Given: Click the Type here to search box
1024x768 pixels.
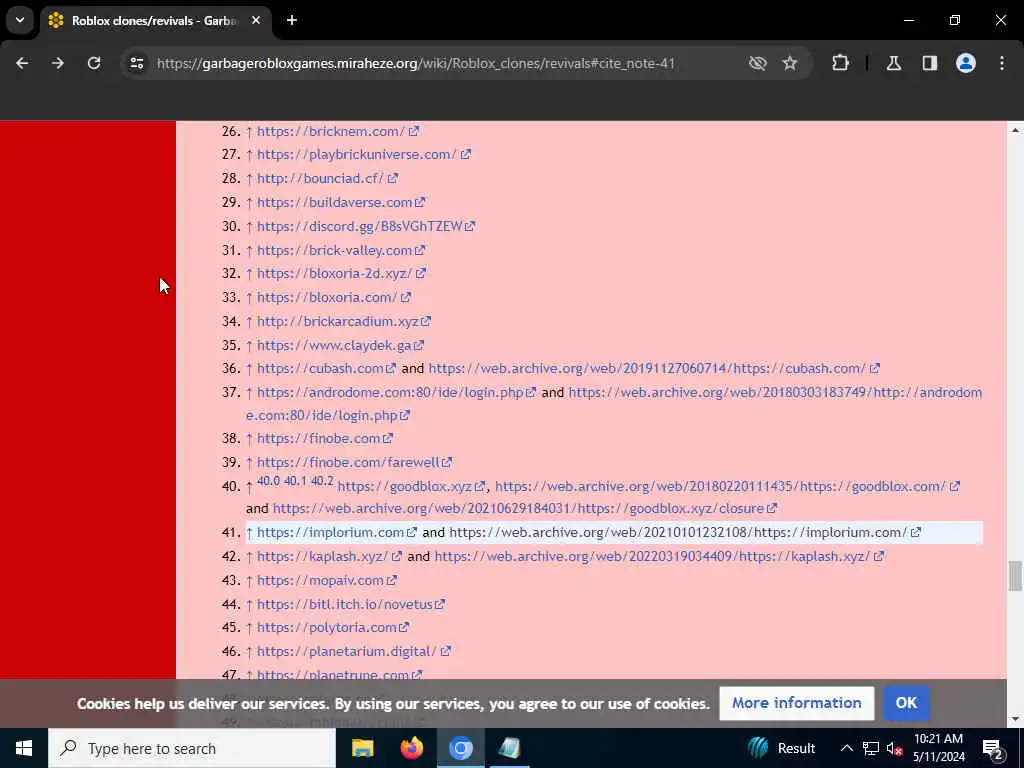Looking at the screenshot, I should pos(192,748).
